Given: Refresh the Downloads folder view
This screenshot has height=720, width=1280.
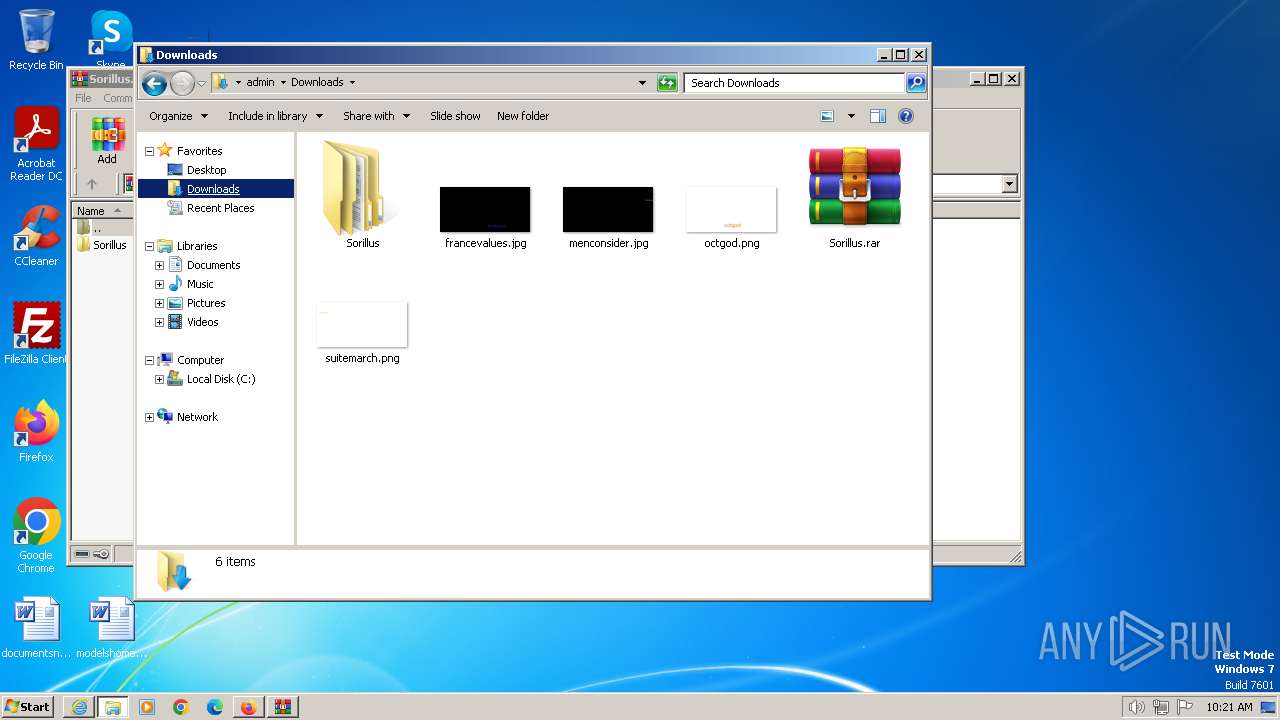Looking at the screenshot, I should tap(667, 83).
